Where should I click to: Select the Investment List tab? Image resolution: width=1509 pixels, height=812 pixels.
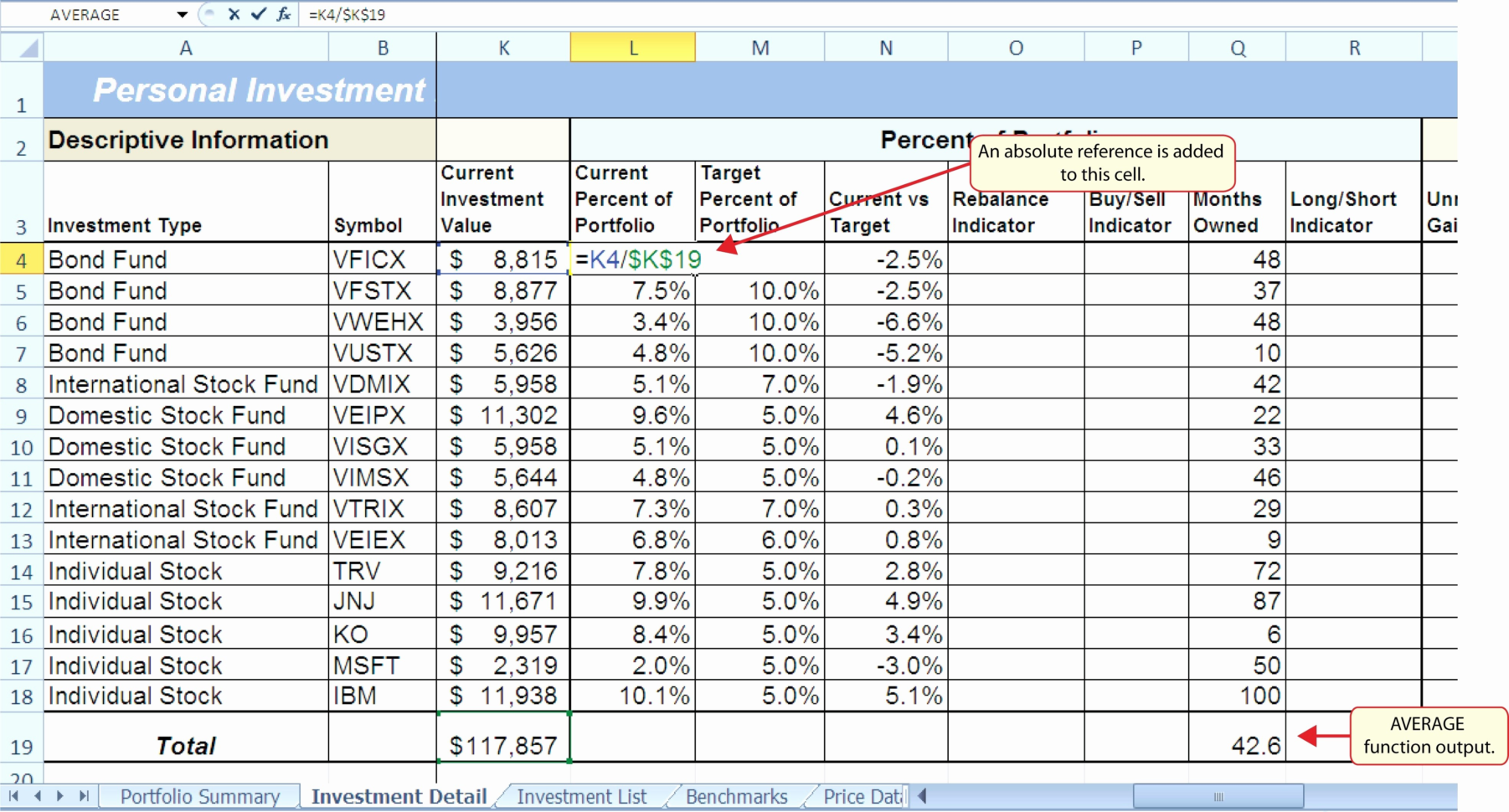tap(582, 796)
